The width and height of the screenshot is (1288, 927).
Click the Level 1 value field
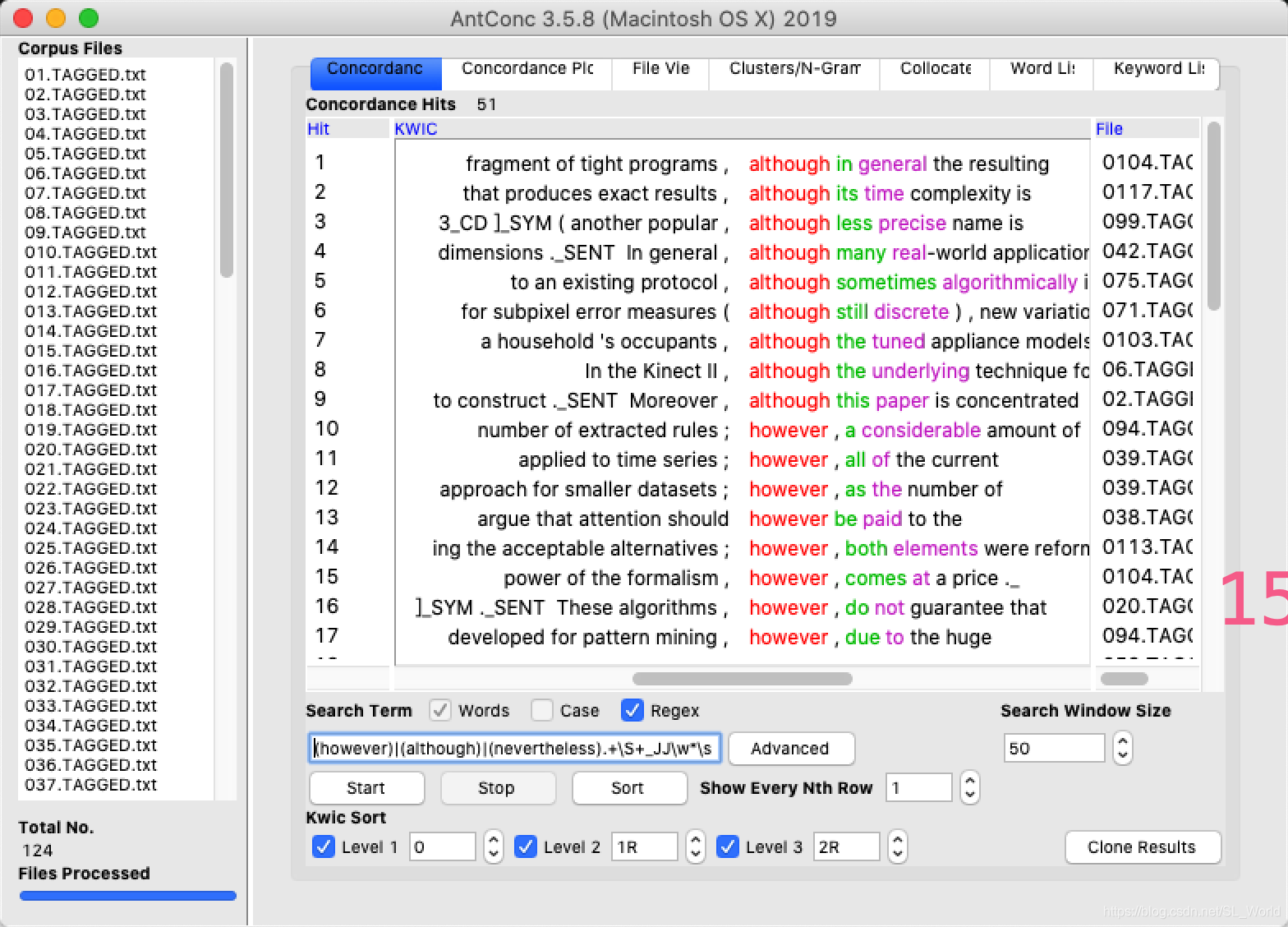[x=443, y=846]
